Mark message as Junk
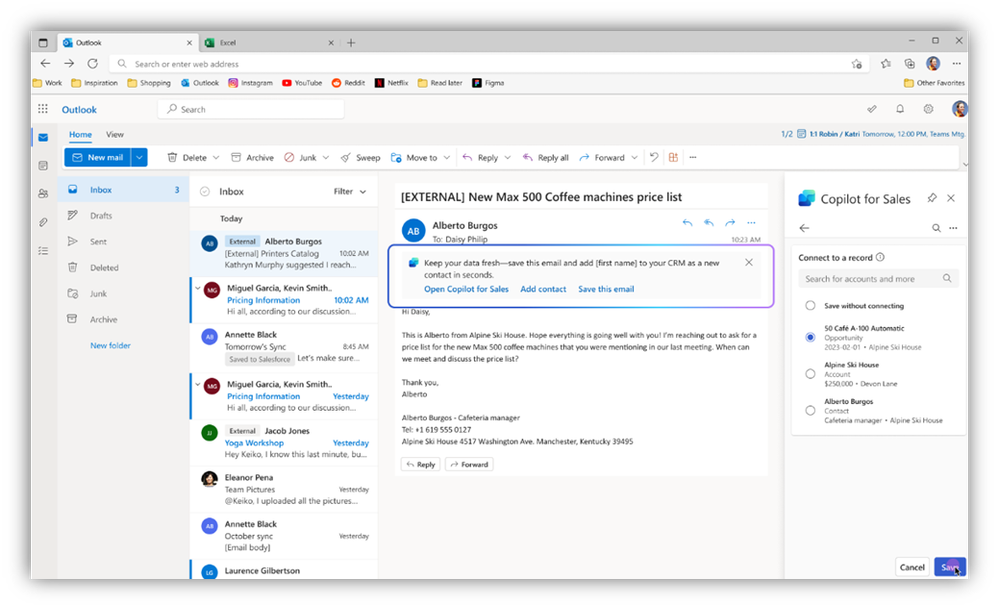This screenshot has height=610, width=999. 300,157
